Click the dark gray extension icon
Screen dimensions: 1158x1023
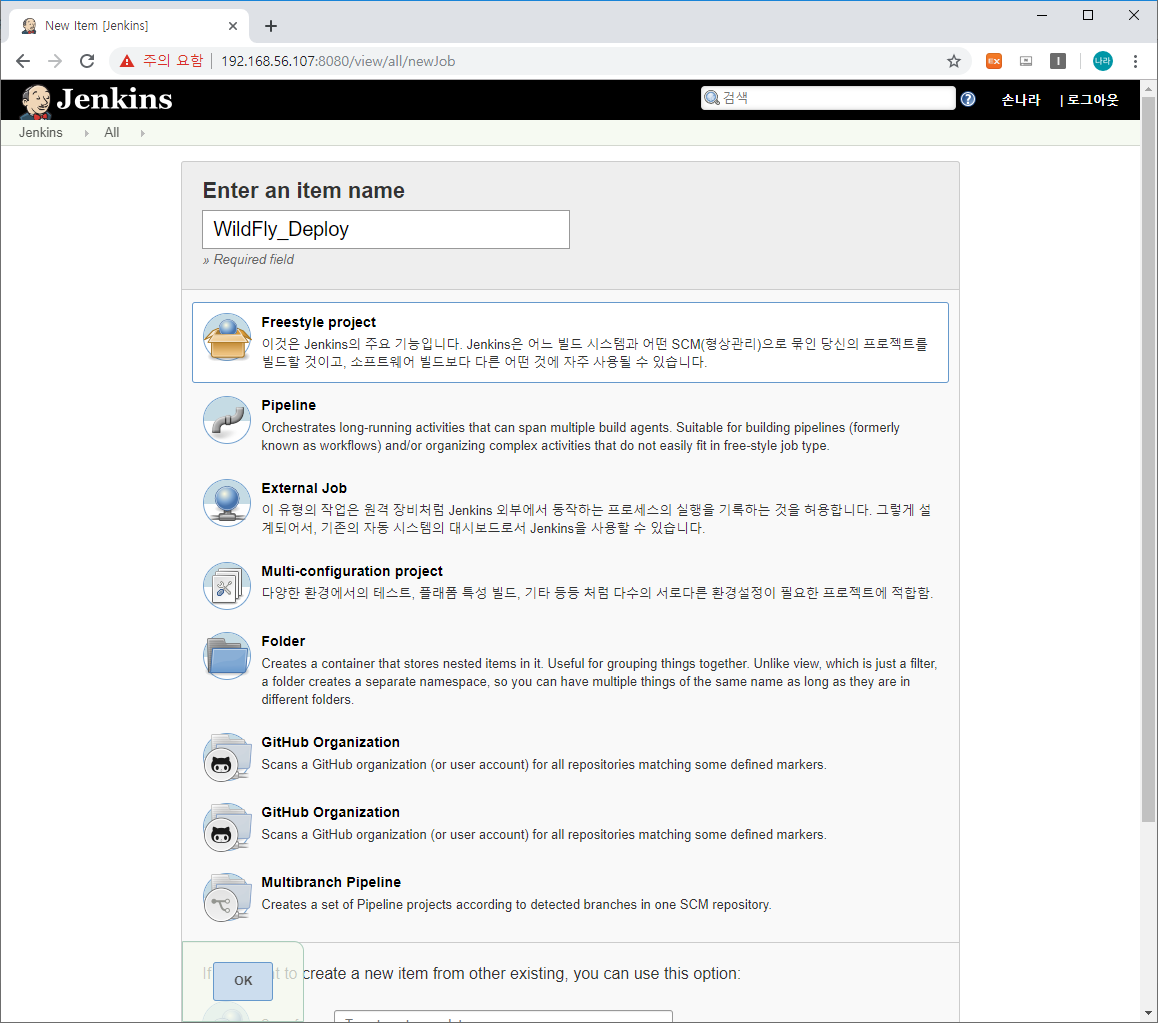pos(1058,61)
